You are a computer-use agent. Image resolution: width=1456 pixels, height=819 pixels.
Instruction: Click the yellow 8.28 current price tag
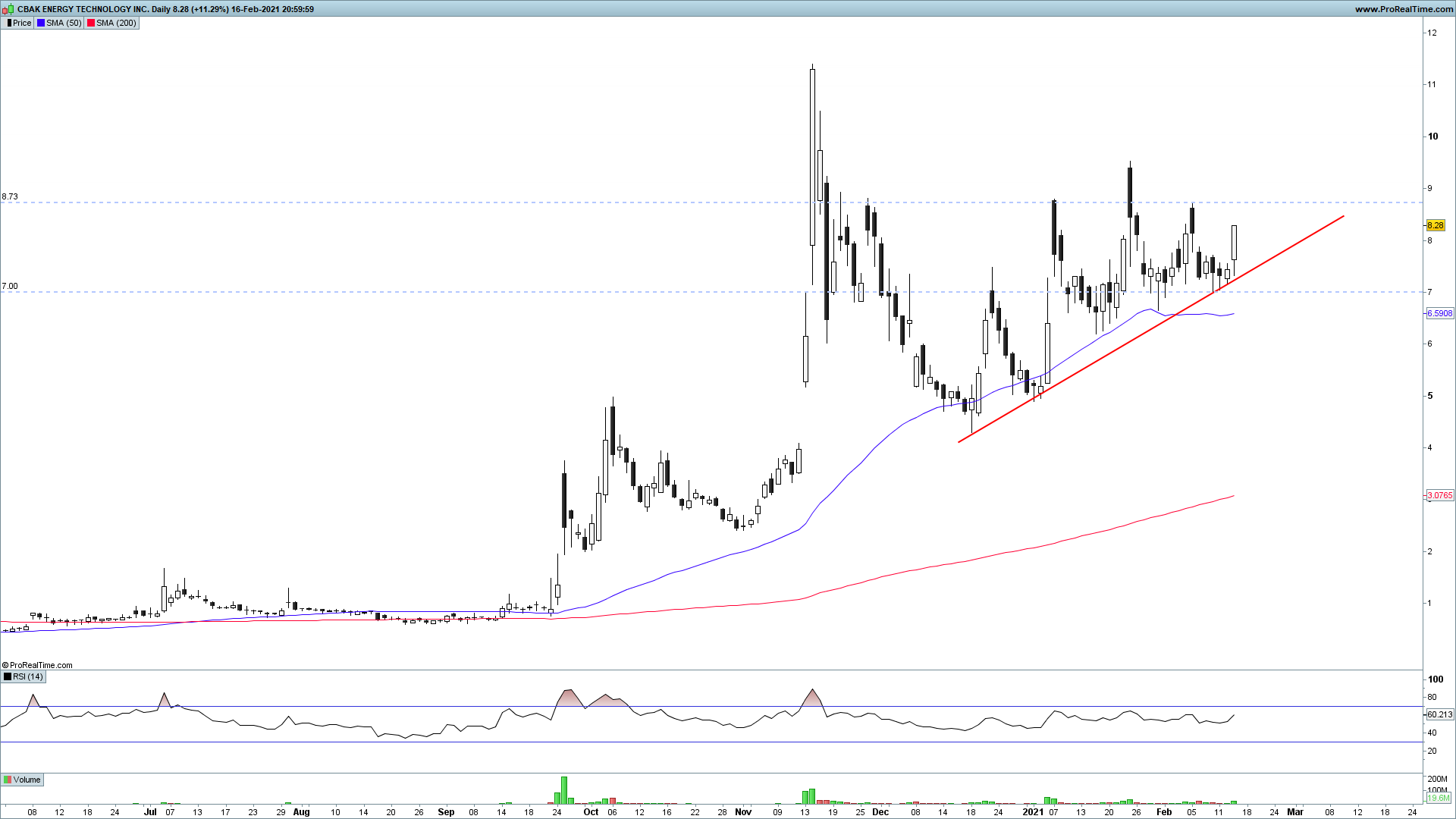(x=1435, y=225)
